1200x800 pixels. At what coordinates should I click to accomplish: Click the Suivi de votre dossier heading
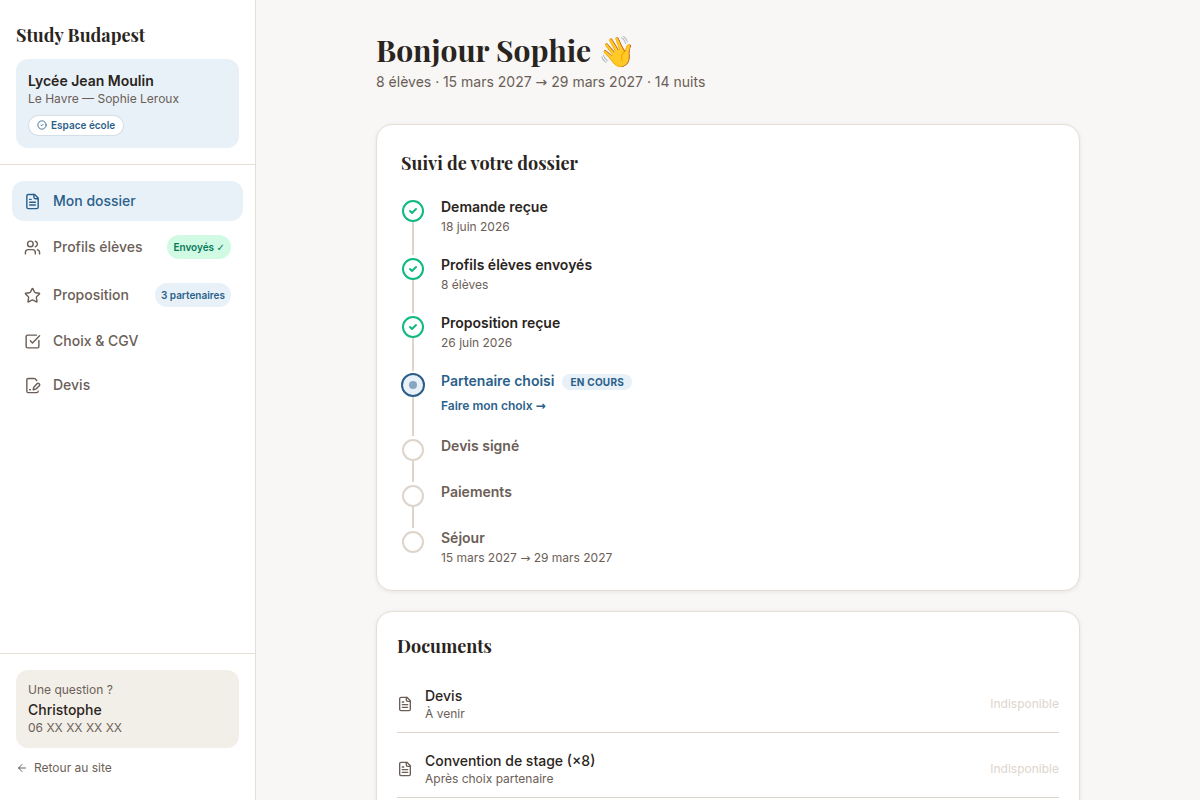click(489, 163)
